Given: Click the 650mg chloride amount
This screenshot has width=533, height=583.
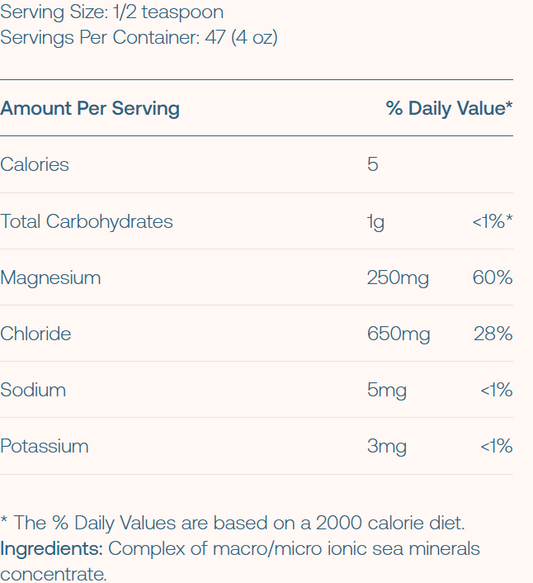Looking at the screenshot, I should point(398,334).
